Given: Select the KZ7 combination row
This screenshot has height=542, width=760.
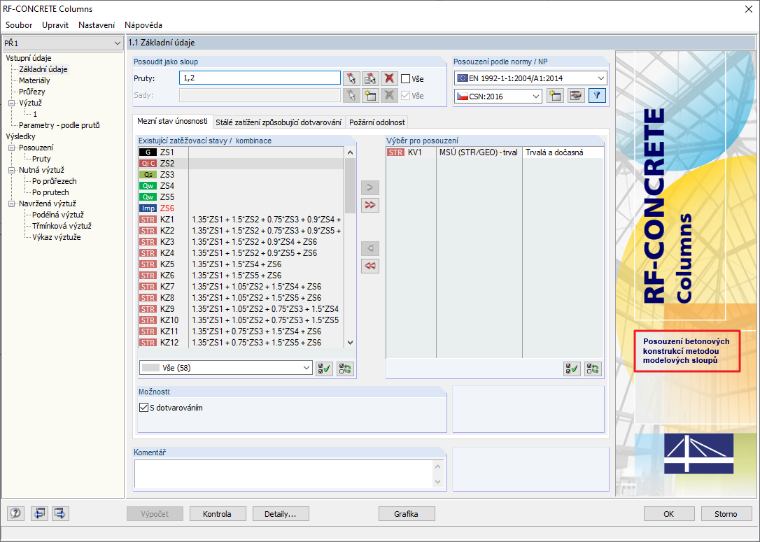Looking at the screenshot, I should 241,287.
